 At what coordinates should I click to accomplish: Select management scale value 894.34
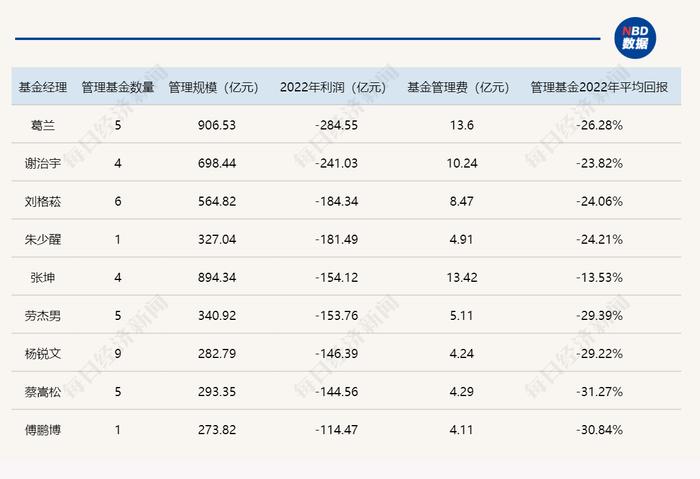coord(217,278)
